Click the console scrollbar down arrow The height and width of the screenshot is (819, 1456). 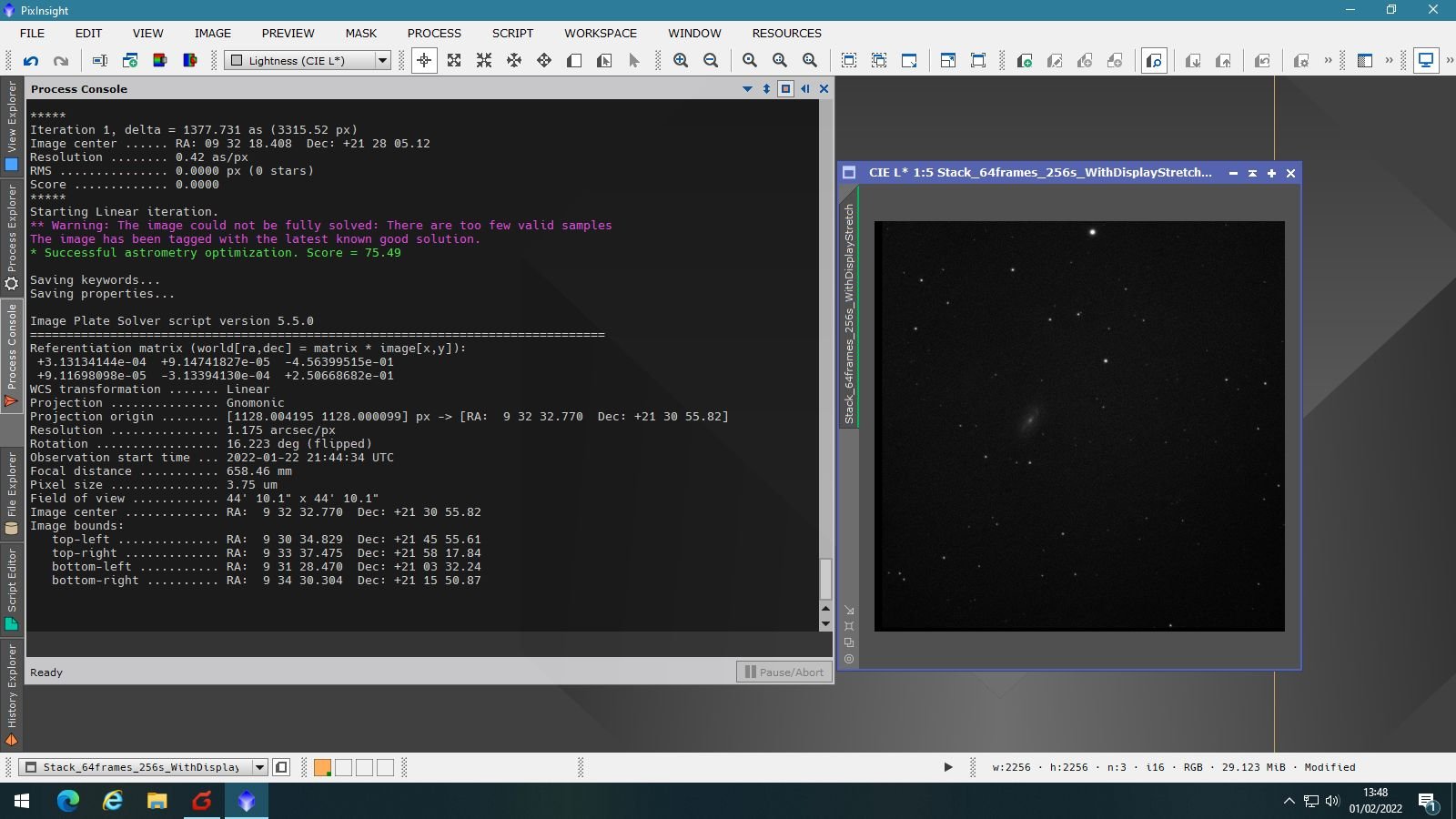(x=825, y=624)
